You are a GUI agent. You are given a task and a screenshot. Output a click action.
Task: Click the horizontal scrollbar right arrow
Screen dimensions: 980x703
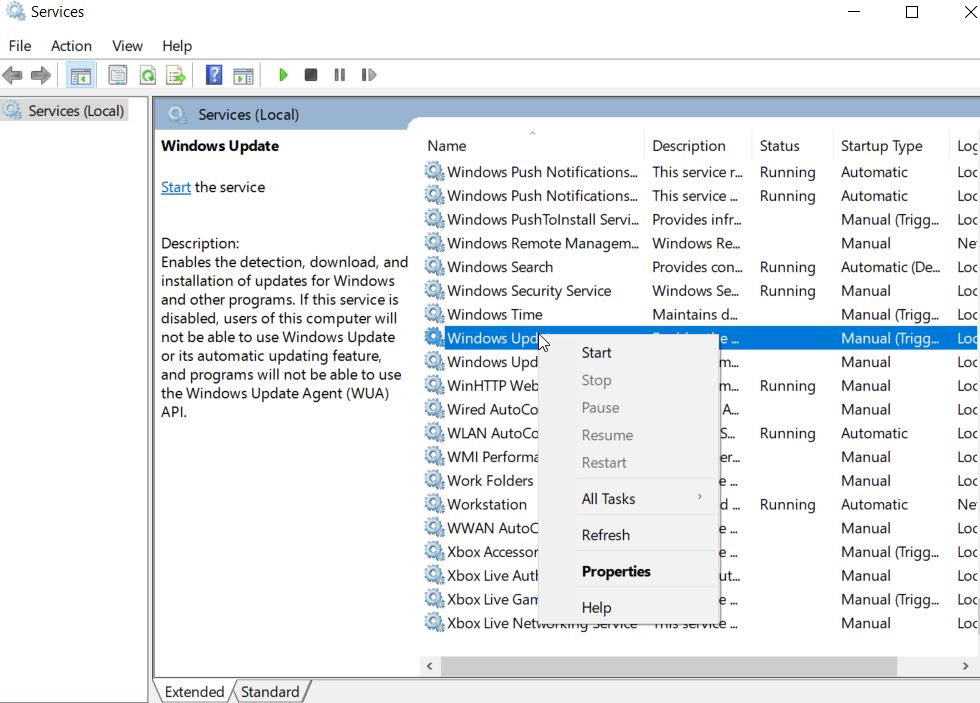click(966, 666)
